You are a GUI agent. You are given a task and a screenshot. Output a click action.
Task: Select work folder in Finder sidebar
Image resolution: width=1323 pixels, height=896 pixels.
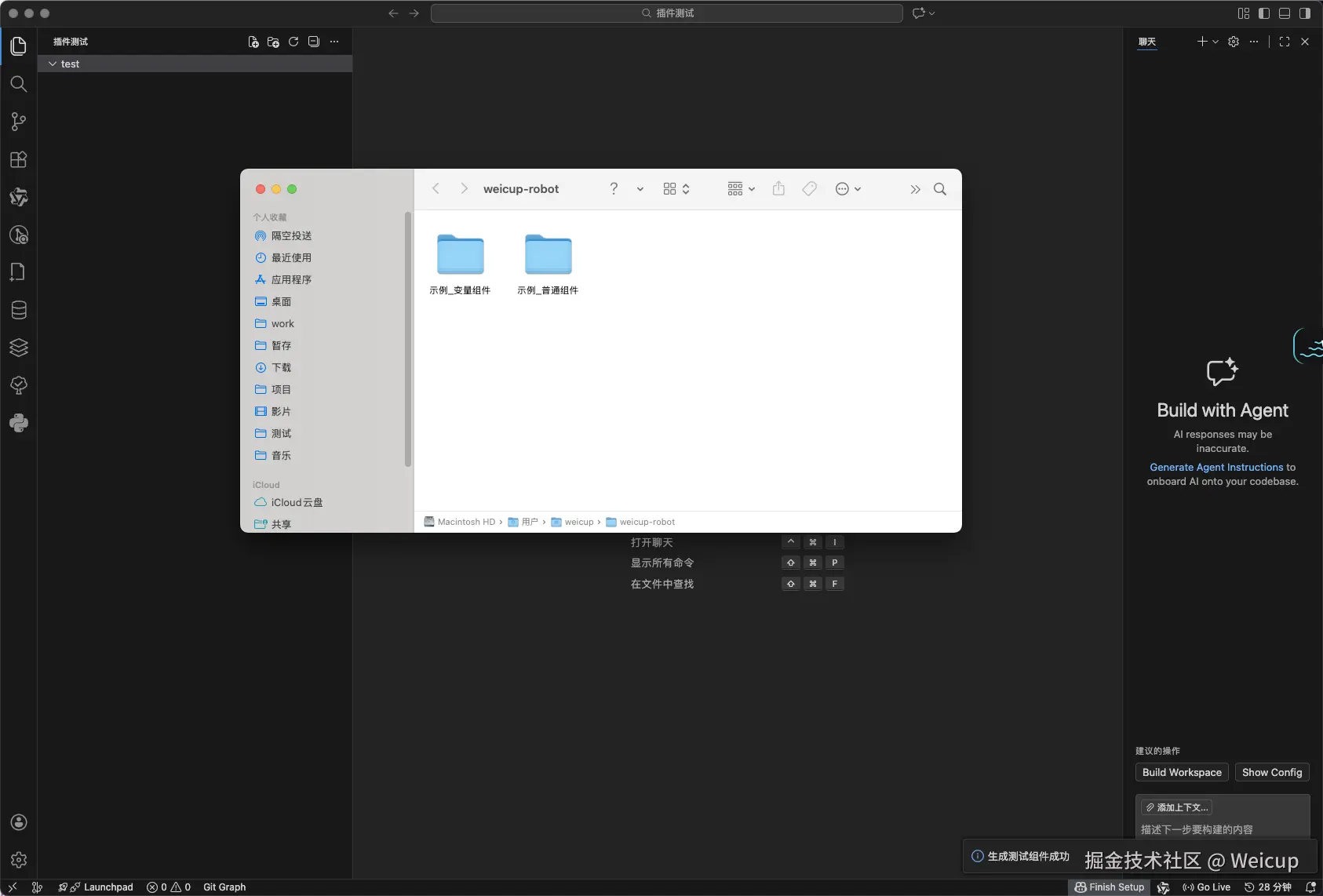pyautogui.click(x=275, y=323)
